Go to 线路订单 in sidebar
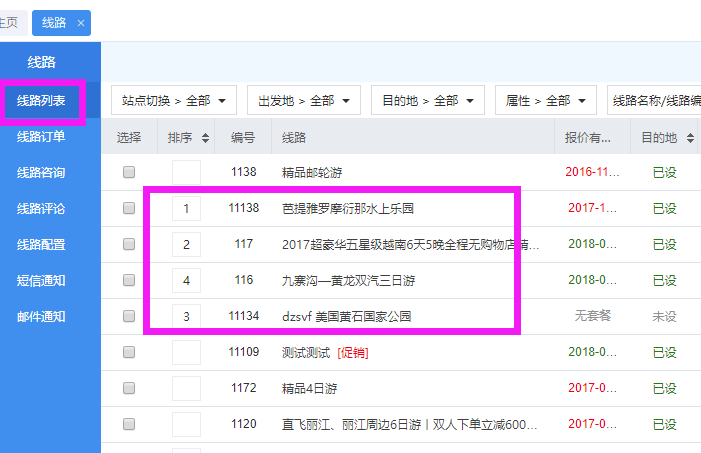 [x=41, y=137]
